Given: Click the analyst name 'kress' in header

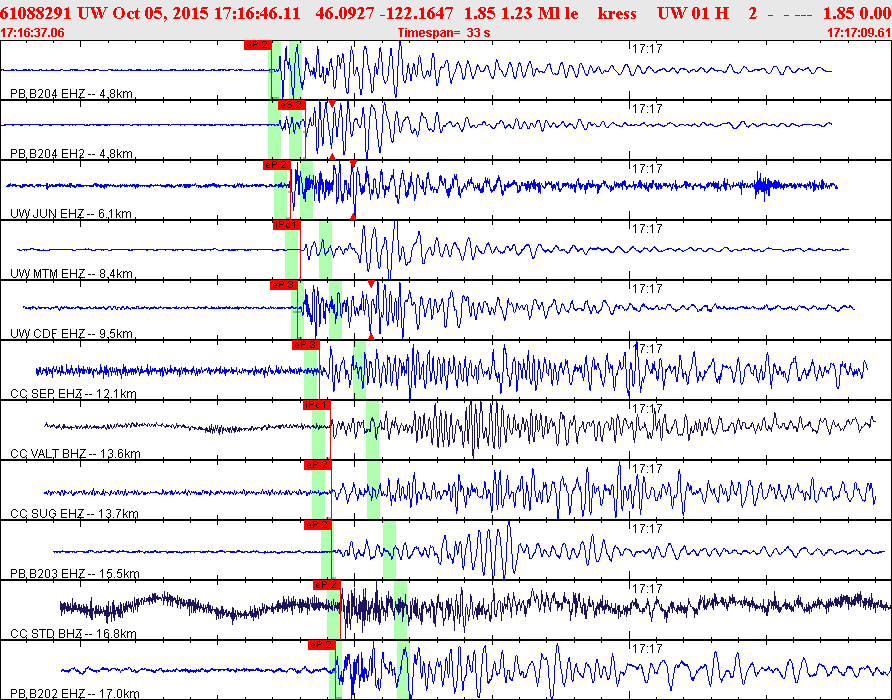Looking at the screenshot, I should point(617,13).
